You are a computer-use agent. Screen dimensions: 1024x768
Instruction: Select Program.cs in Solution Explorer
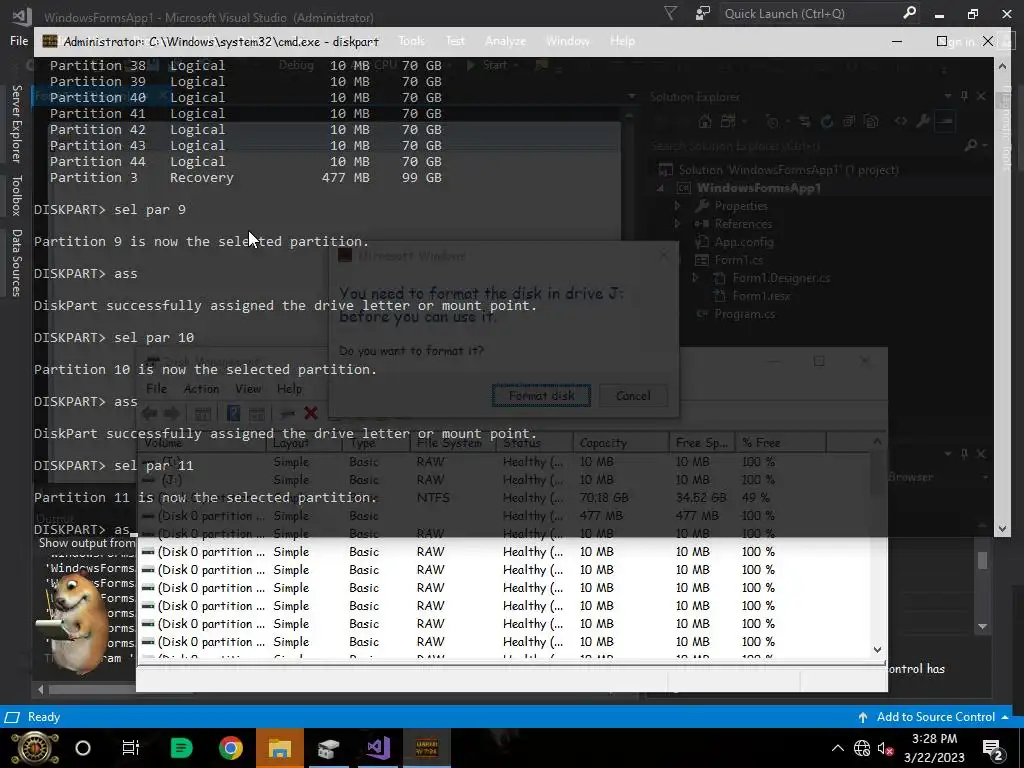[745, 314]
